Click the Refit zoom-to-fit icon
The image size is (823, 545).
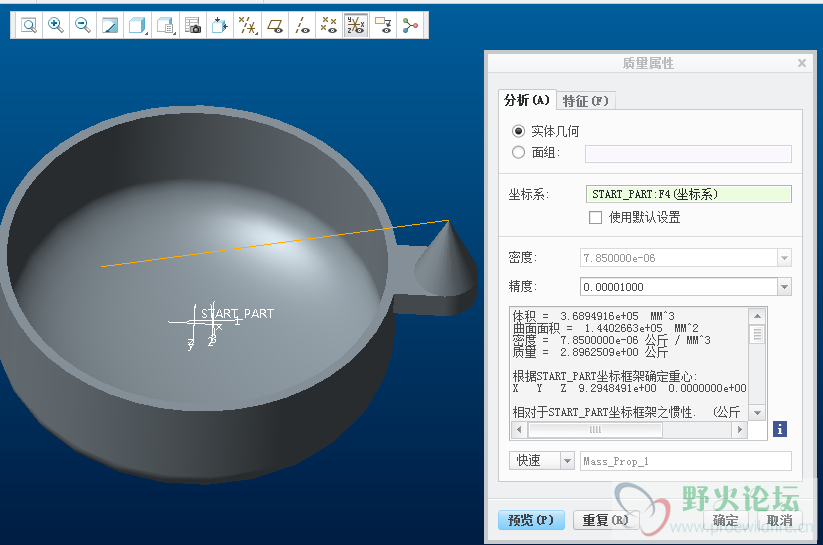pos(29,25)
